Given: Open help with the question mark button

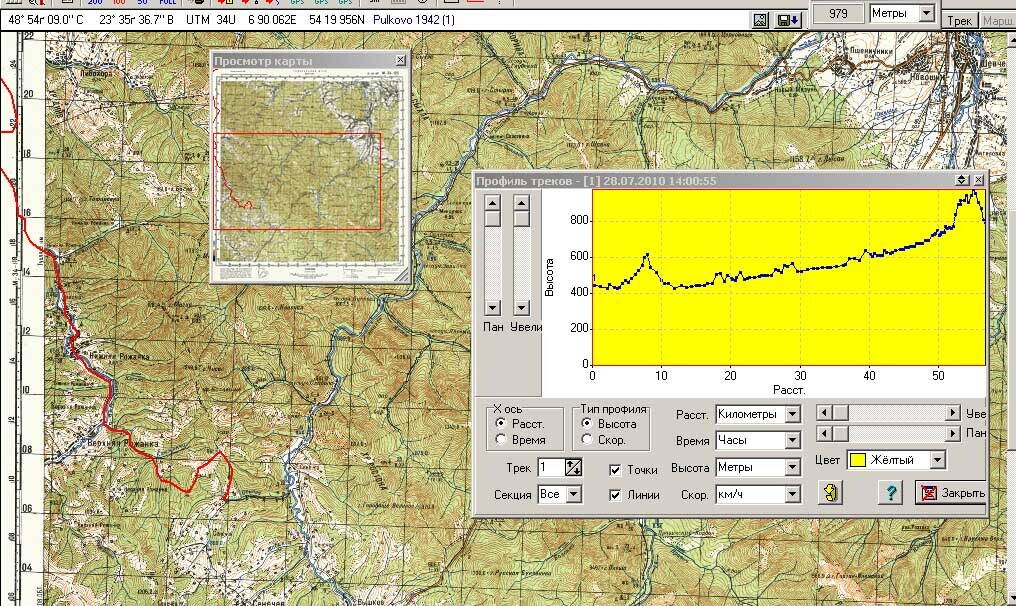Looking at the screenshot, I should (892, 492).
